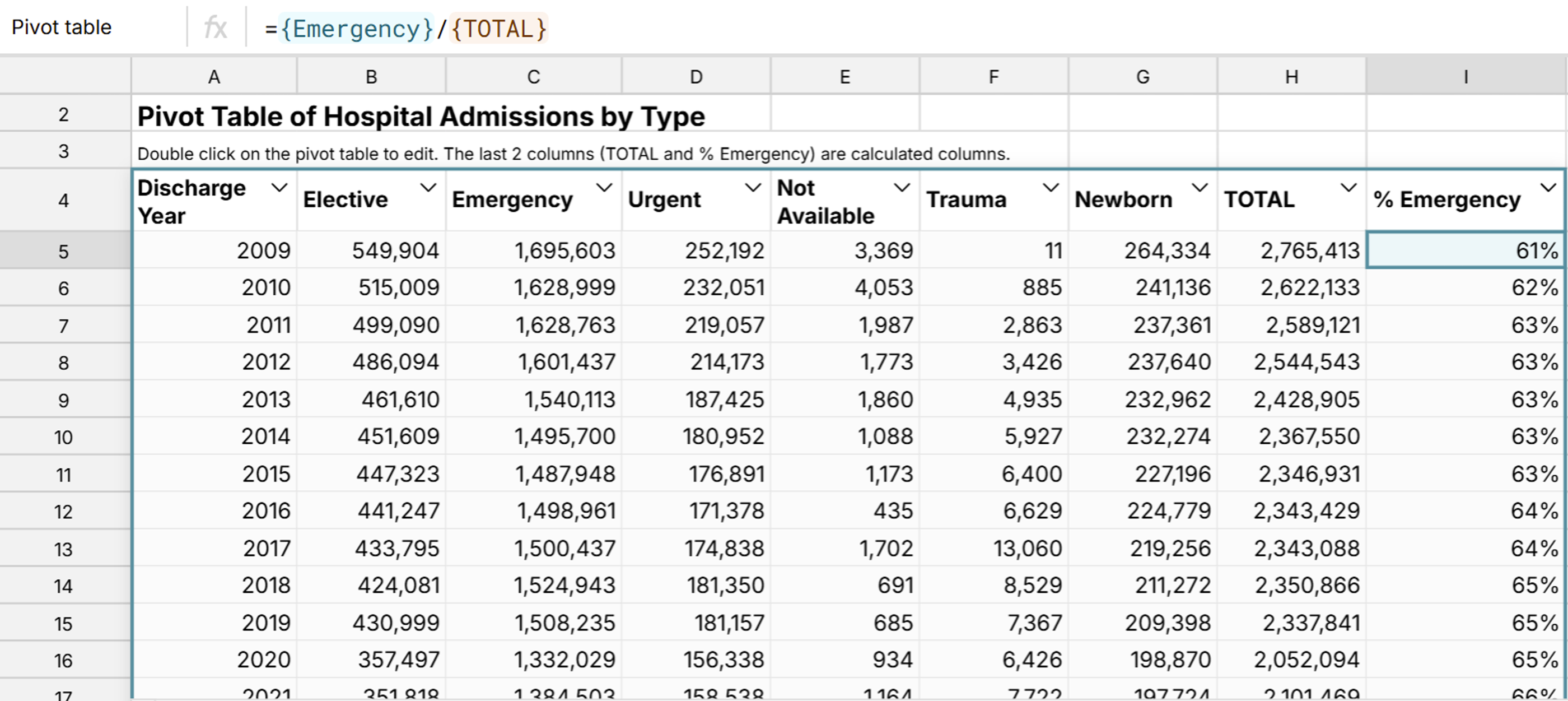Click Trauma value 885
This screenshot has height=701, width=1568.
[994, 287]
